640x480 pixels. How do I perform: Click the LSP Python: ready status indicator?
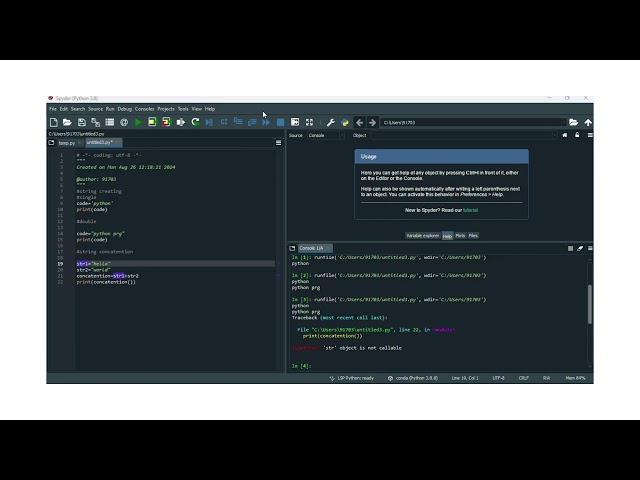(352, 378)
